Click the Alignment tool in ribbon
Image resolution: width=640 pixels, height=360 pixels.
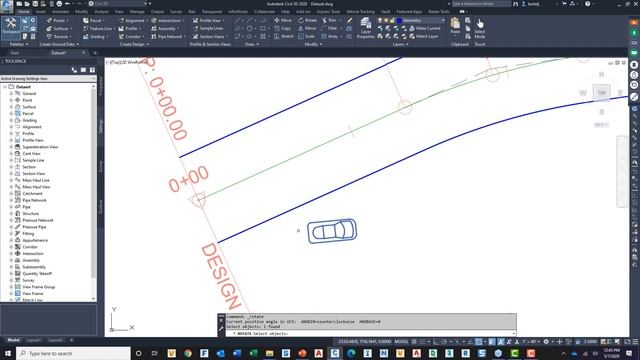(132, 20)
